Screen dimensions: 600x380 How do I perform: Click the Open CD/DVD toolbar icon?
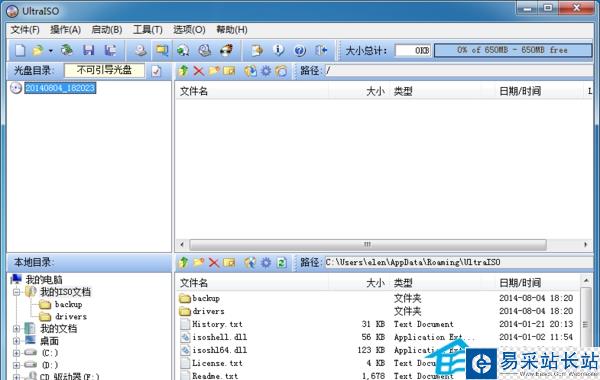[67, 50]
